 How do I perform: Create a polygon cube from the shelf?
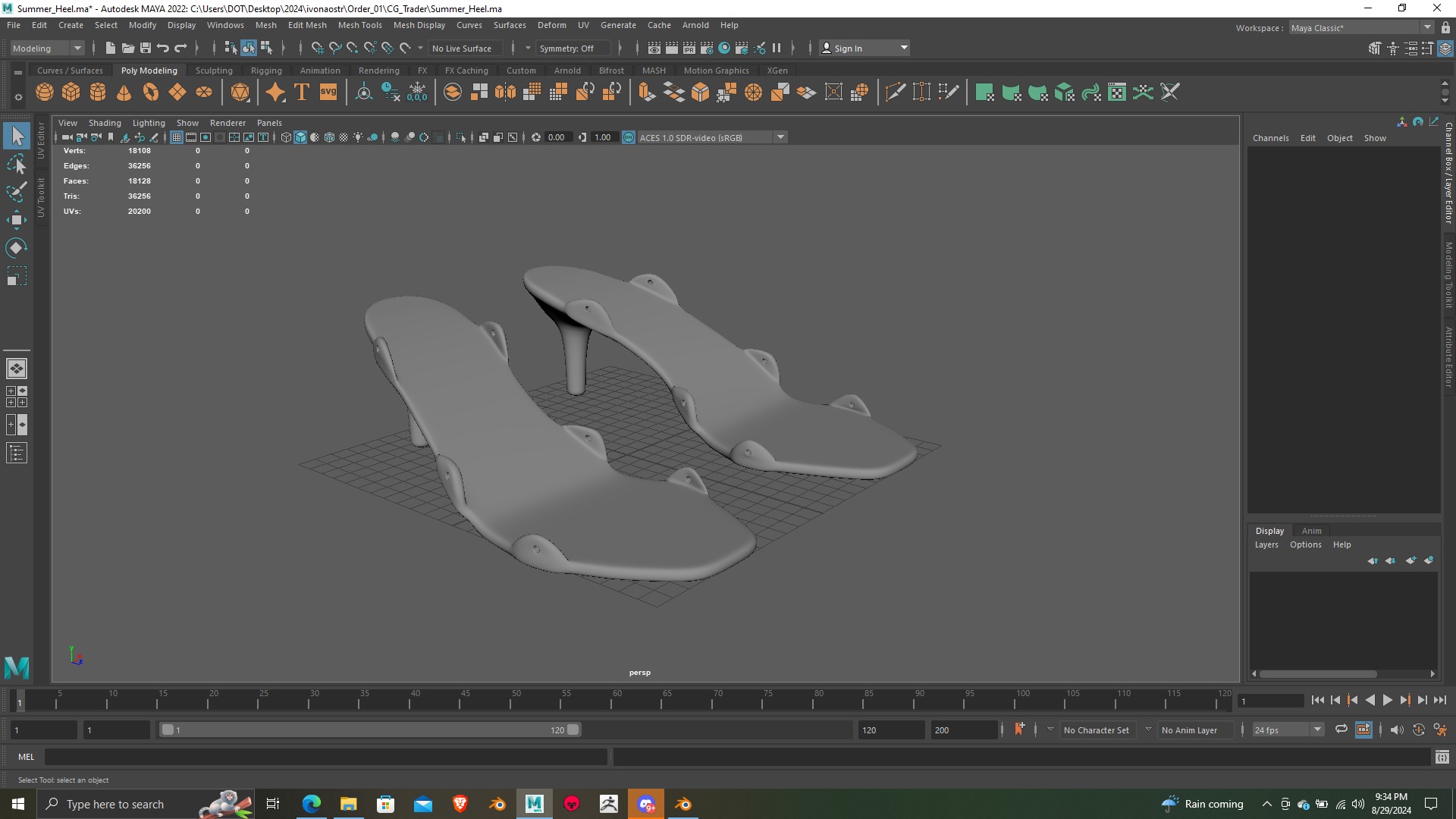pyautogui.click(x=71, y=93)
